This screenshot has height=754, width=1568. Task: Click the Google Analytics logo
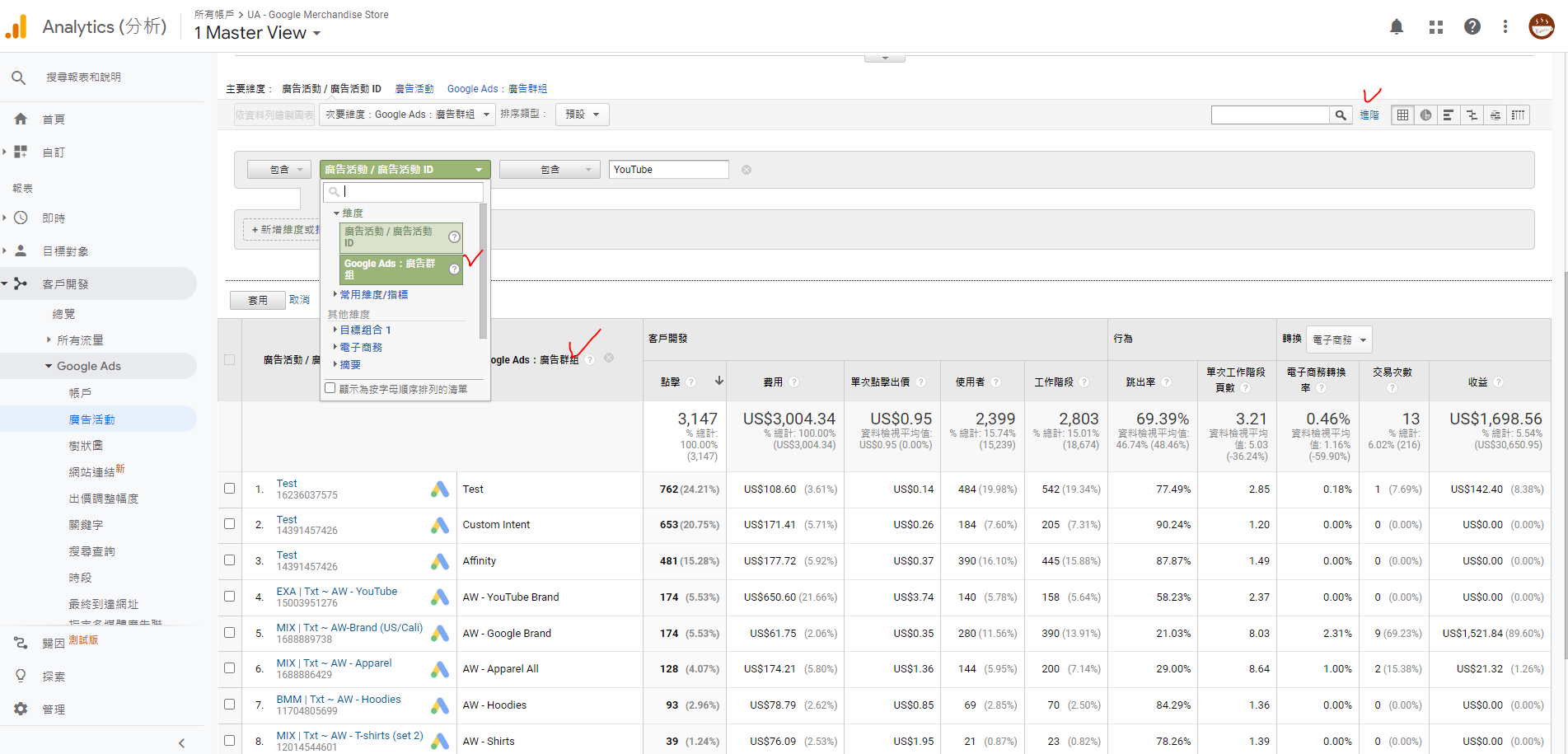[x=16, y=27]
